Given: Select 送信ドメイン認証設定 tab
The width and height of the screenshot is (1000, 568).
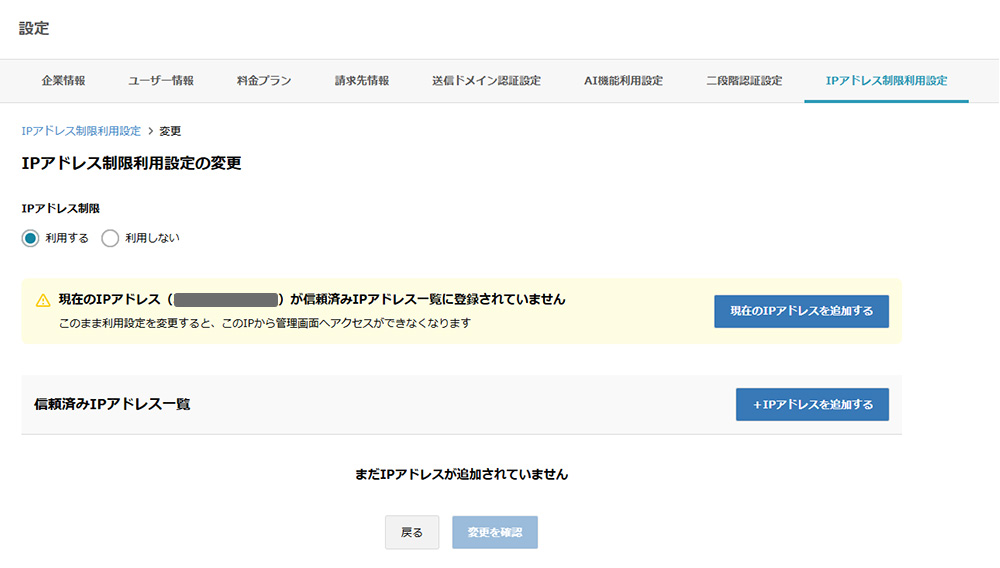Looking at the screenshot, I should click(486, 81).
